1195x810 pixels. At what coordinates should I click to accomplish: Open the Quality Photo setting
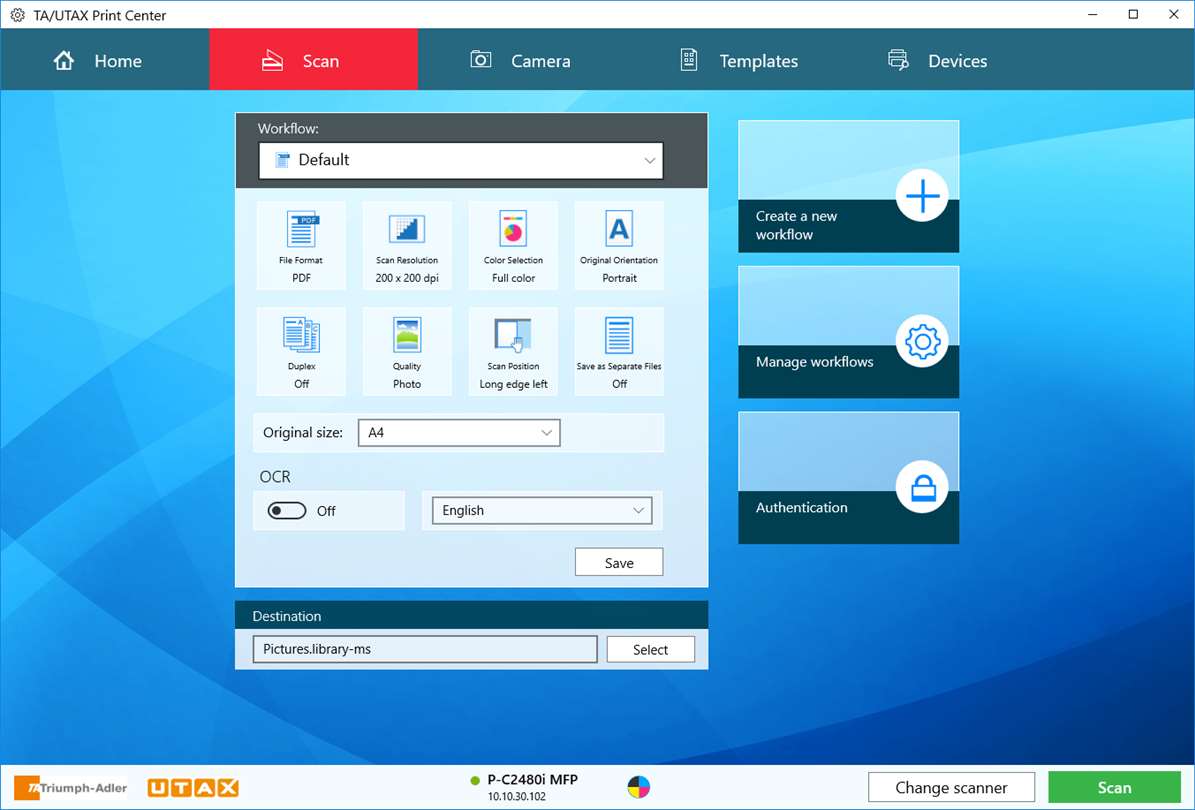tap(407, 351)
